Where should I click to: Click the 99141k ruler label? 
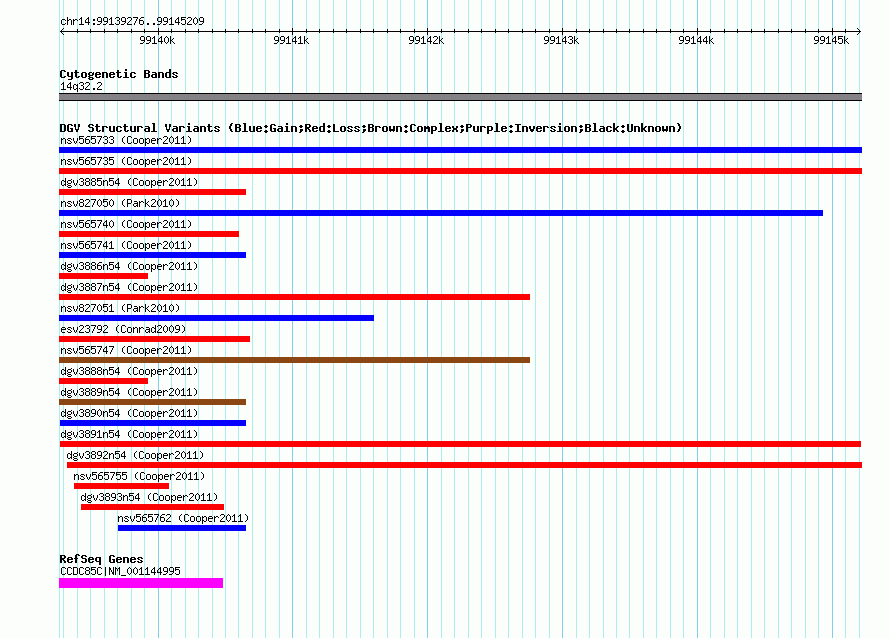pyautogui.click(x=291, y=40)
